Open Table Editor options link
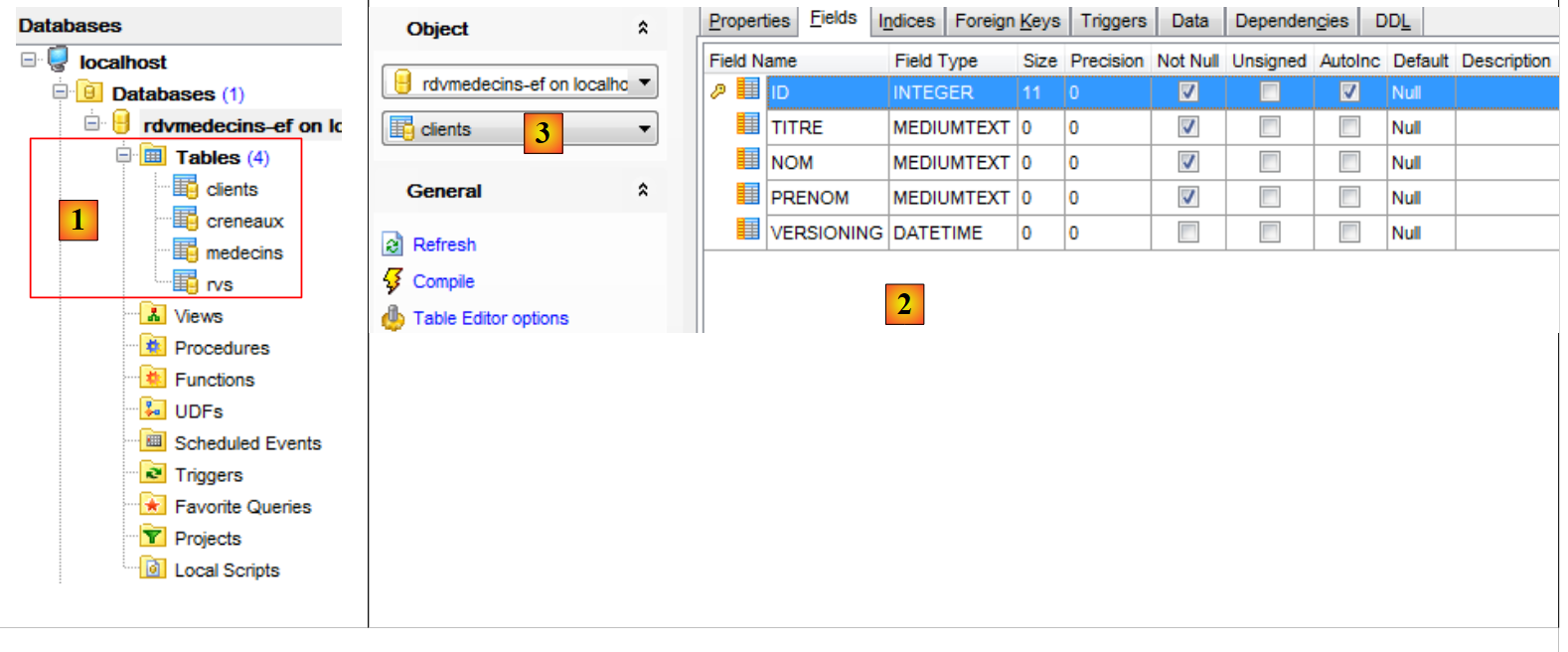1568x652 pixels. pyautogui.click(x=490, y=318)
